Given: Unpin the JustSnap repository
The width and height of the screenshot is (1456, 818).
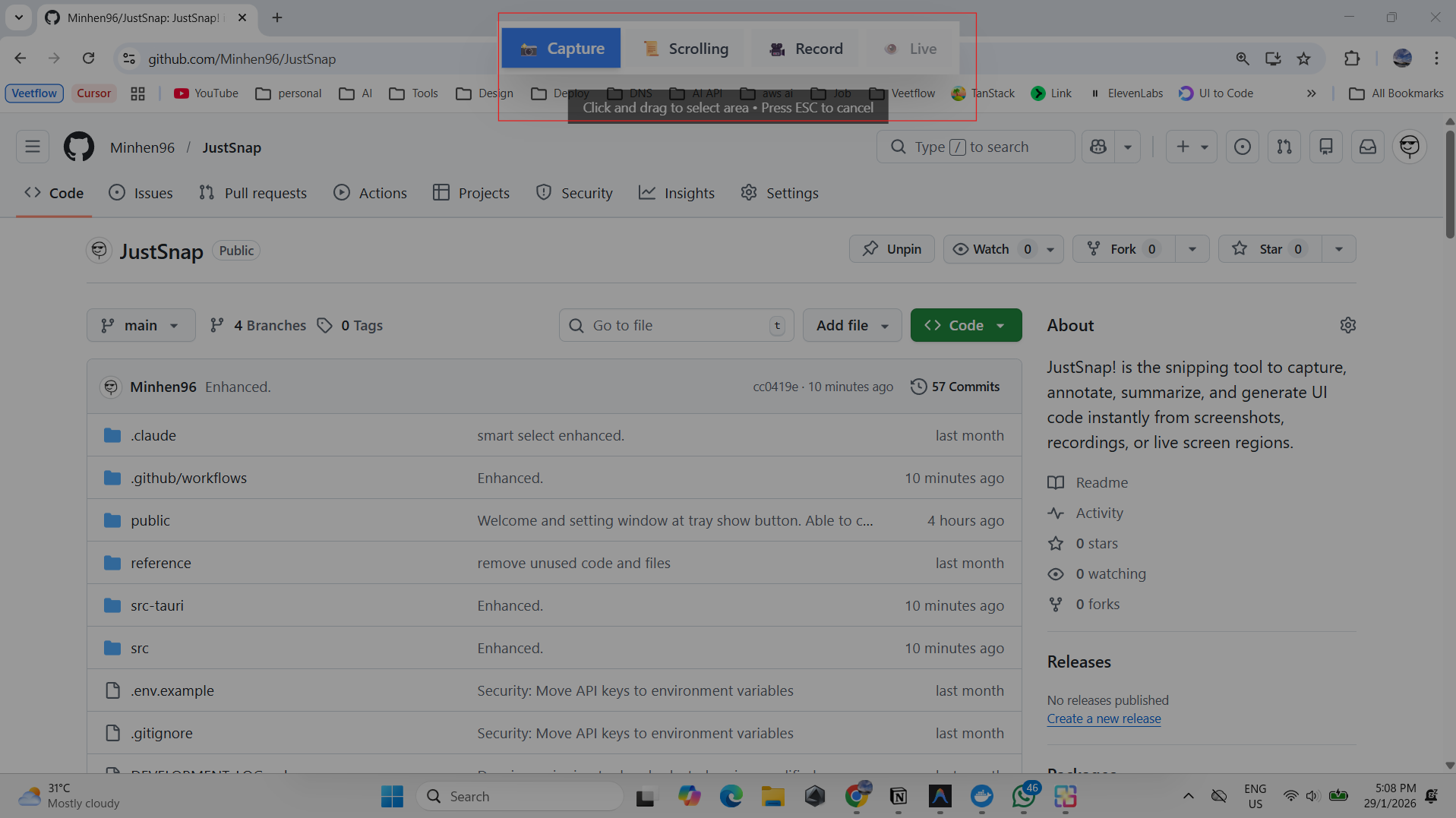Looking at the screenshot, I should click(892, 249).
